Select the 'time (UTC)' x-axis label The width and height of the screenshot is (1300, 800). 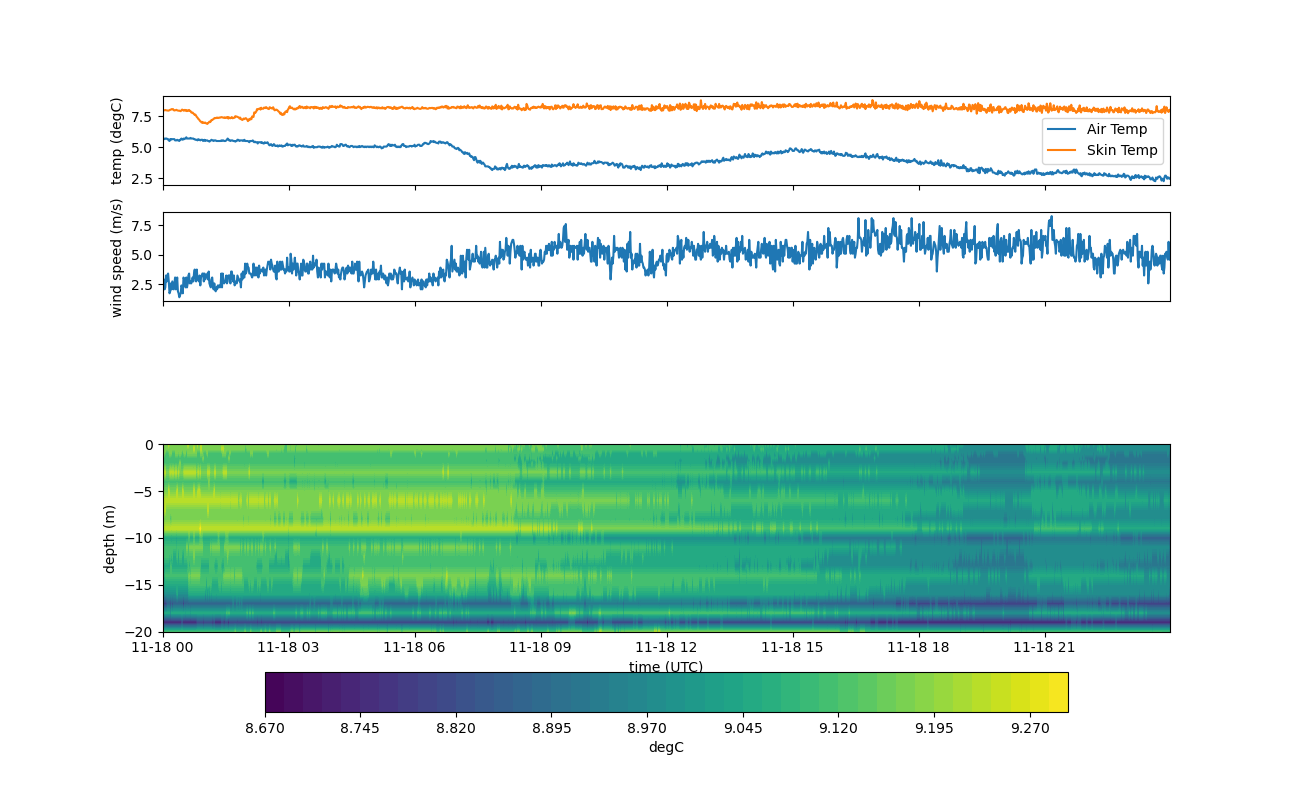point(666,667)
